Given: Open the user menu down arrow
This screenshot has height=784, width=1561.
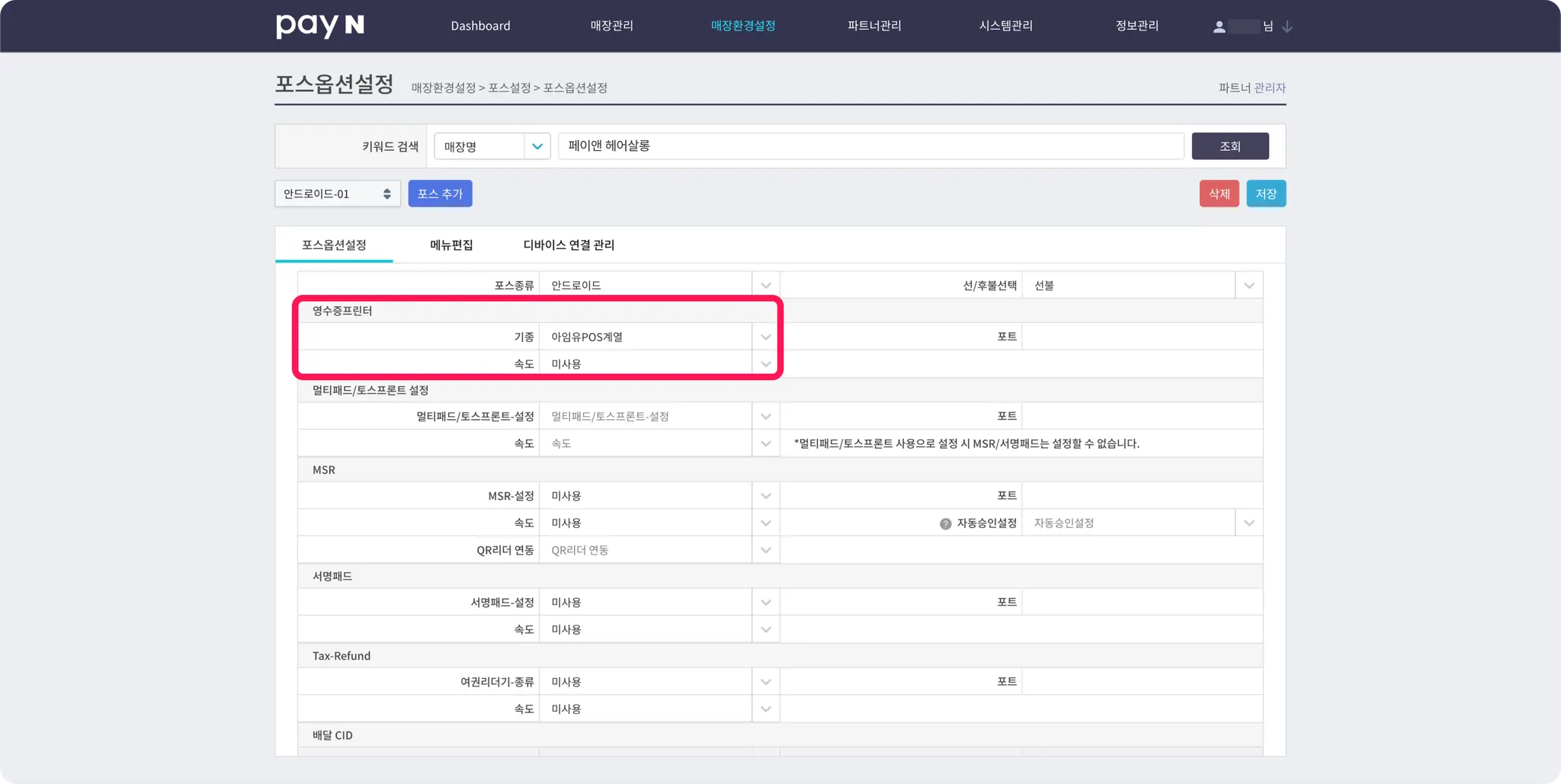Looking at the screenshot, I should tap(1287, 27).
